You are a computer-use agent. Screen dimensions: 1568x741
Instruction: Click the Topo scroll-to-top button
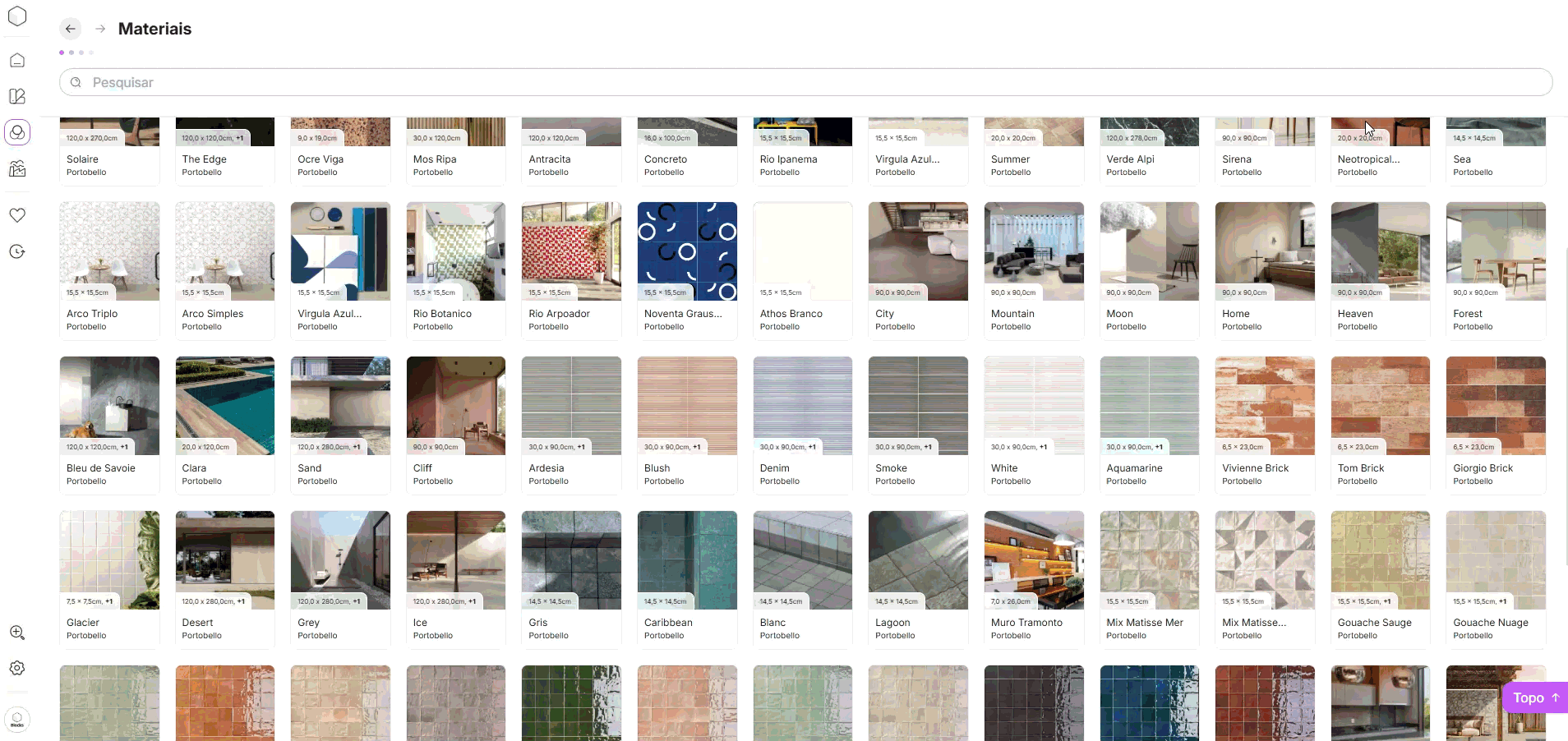point(1534,697)
